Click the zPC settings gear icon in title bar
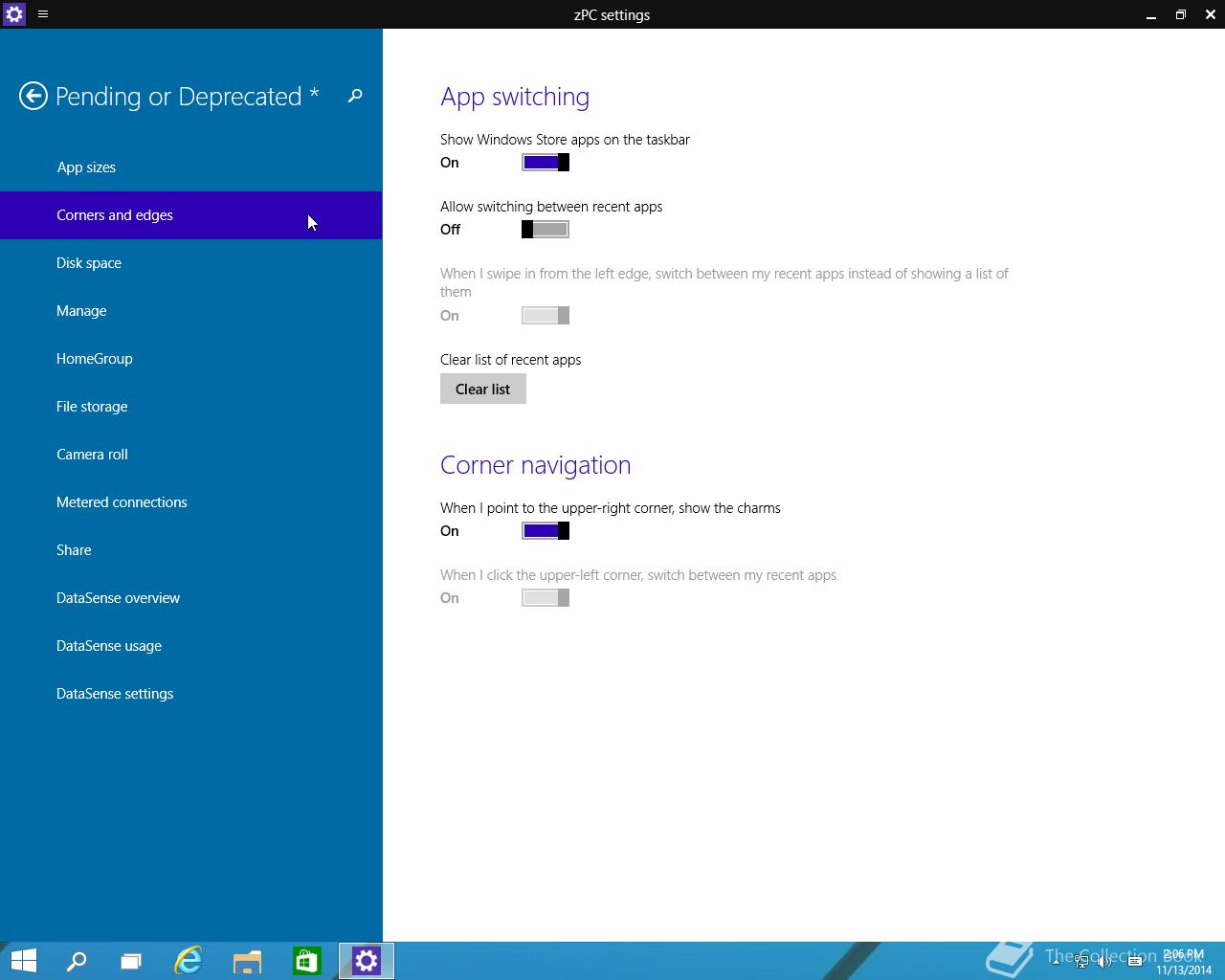1225x980 pixels. point(14,14)
